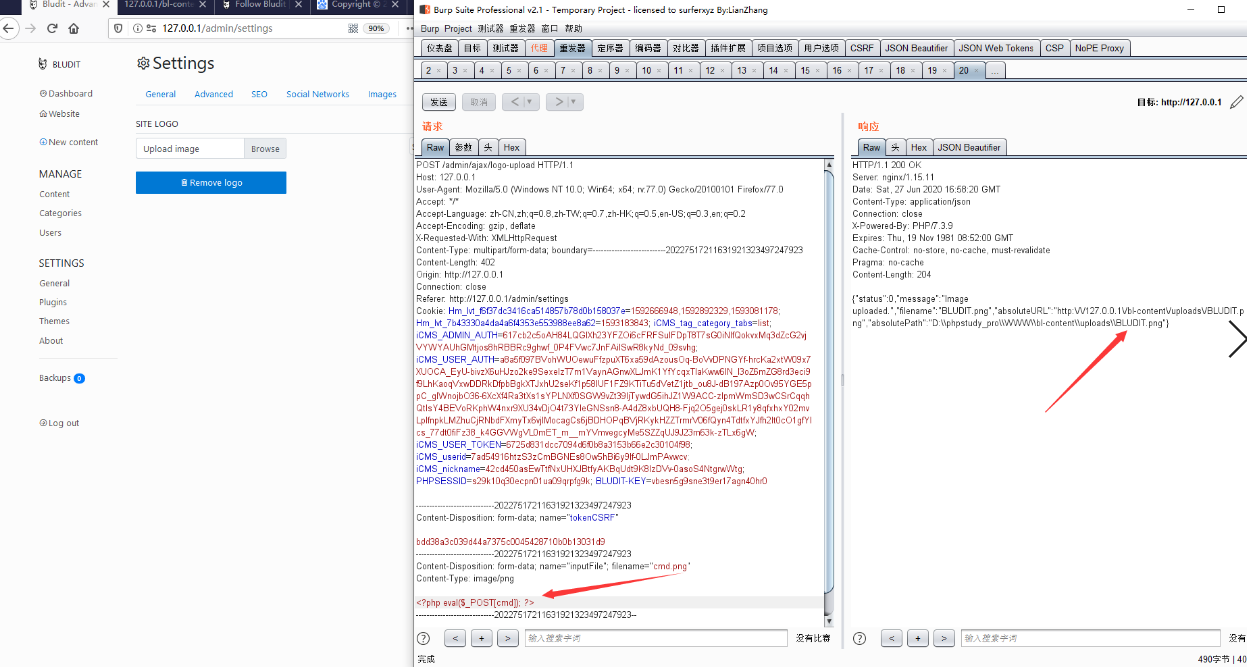
Task: Click '+' button in request search bar
Action: pyautogui.click(x=481, y=638)
